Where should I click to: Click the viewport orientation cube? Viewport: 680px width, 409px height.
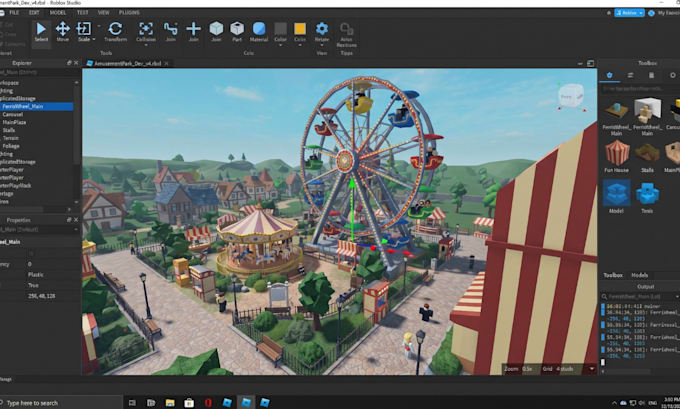tap(571, 96)
